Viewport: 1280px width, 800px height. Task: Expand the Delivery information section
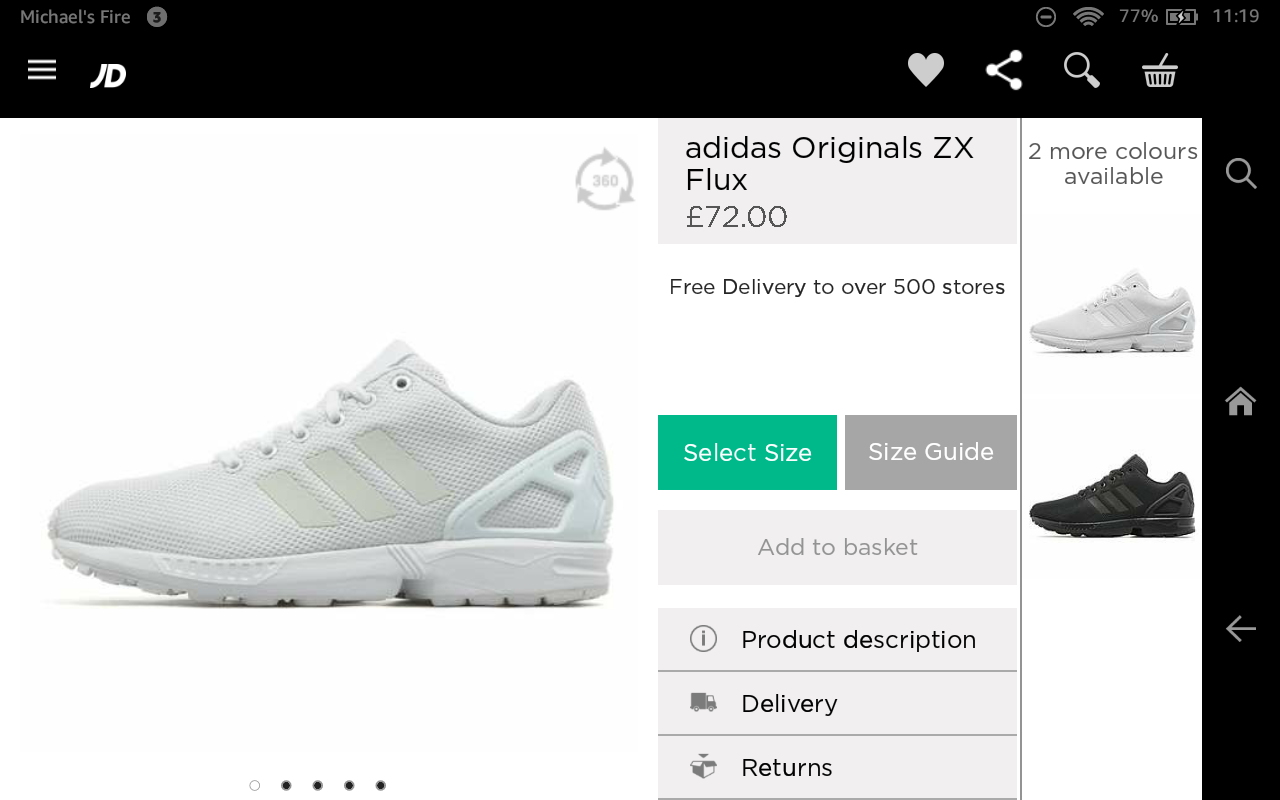(837, 703)
